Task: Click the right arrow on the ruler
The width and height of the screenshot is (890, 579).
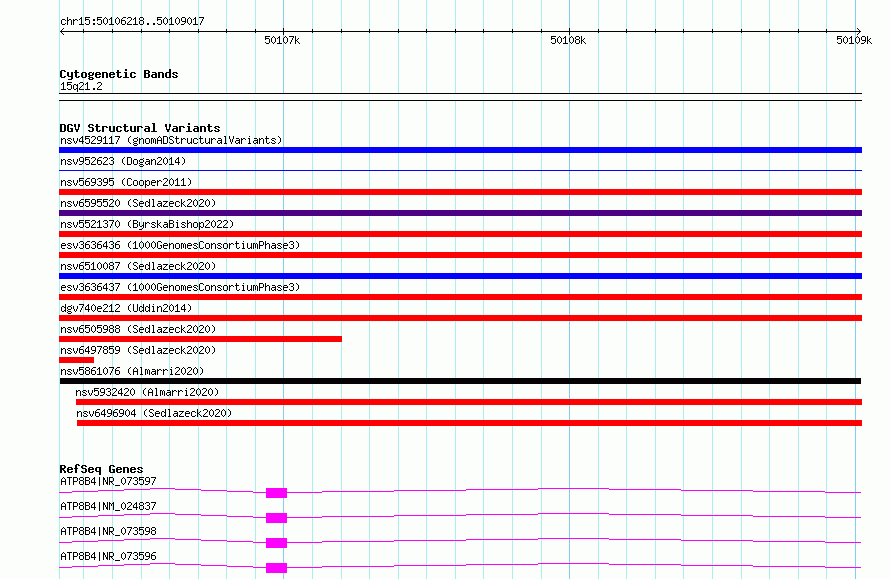Action: (859, 31)
